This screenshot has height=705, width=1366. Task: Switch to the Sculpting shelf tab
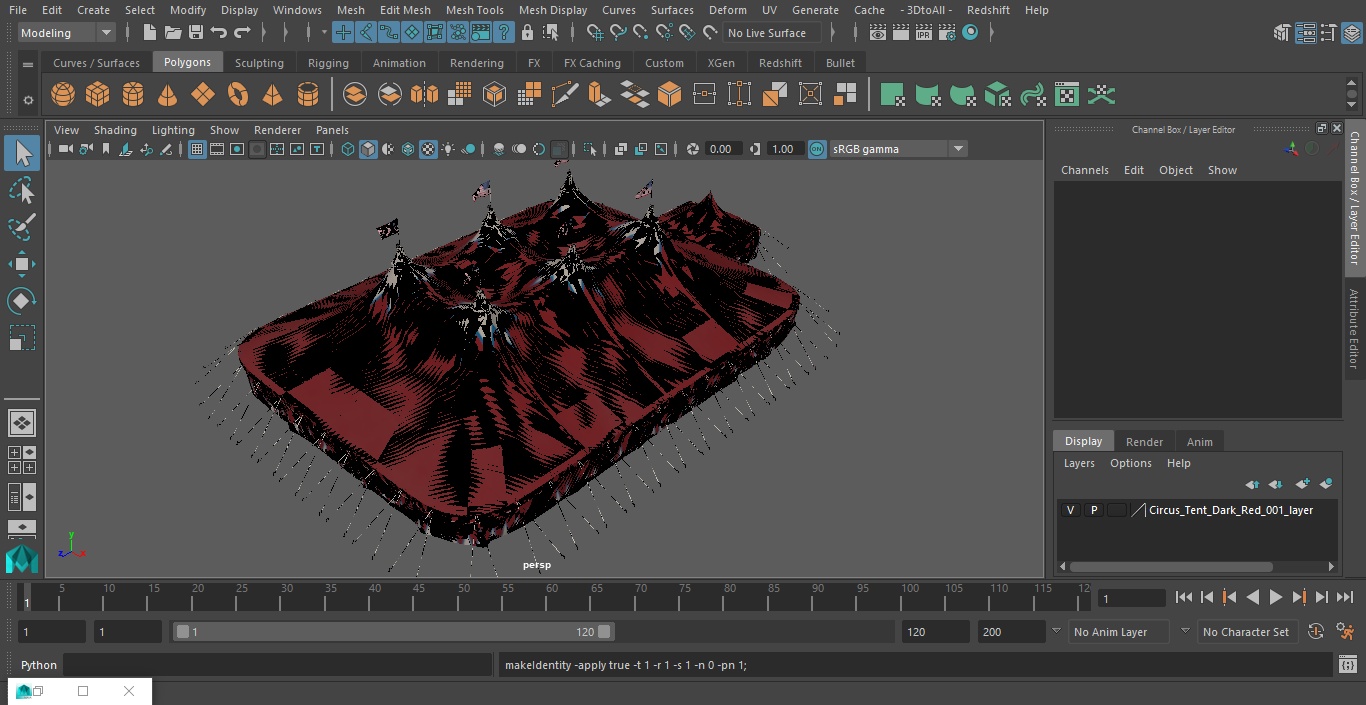[x=259, y=63]
